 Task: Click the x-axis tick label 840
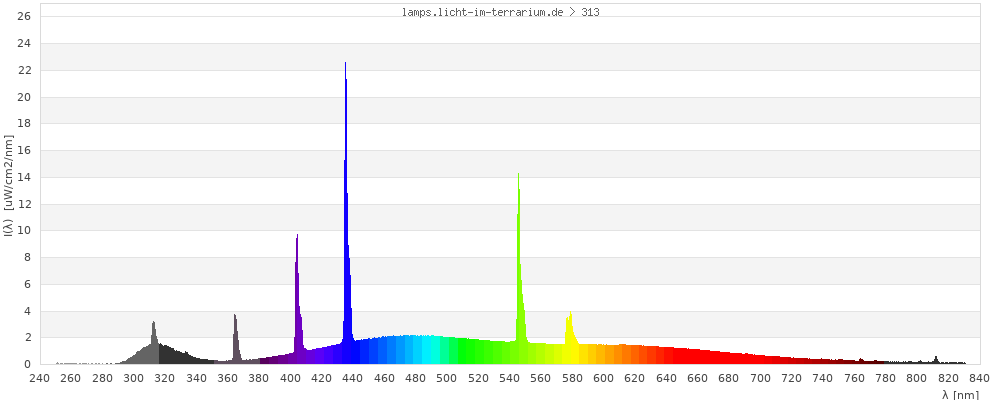[979, 378]
